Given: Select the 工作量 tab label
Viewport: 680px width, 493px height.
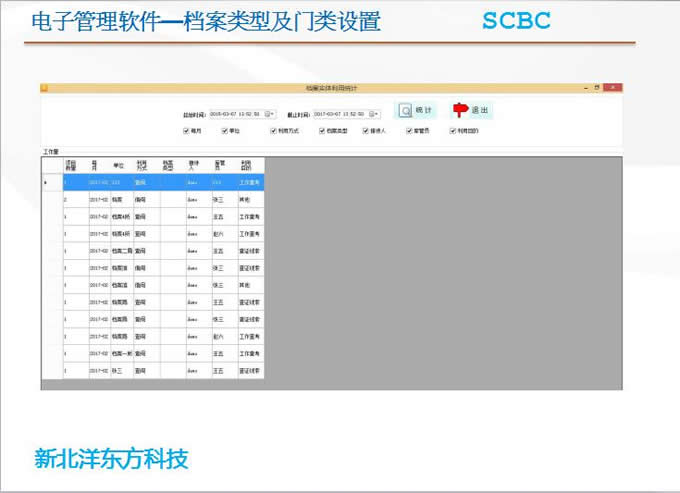Looking at the screenshot, I should pyautogui.click(x=50, y=151).
